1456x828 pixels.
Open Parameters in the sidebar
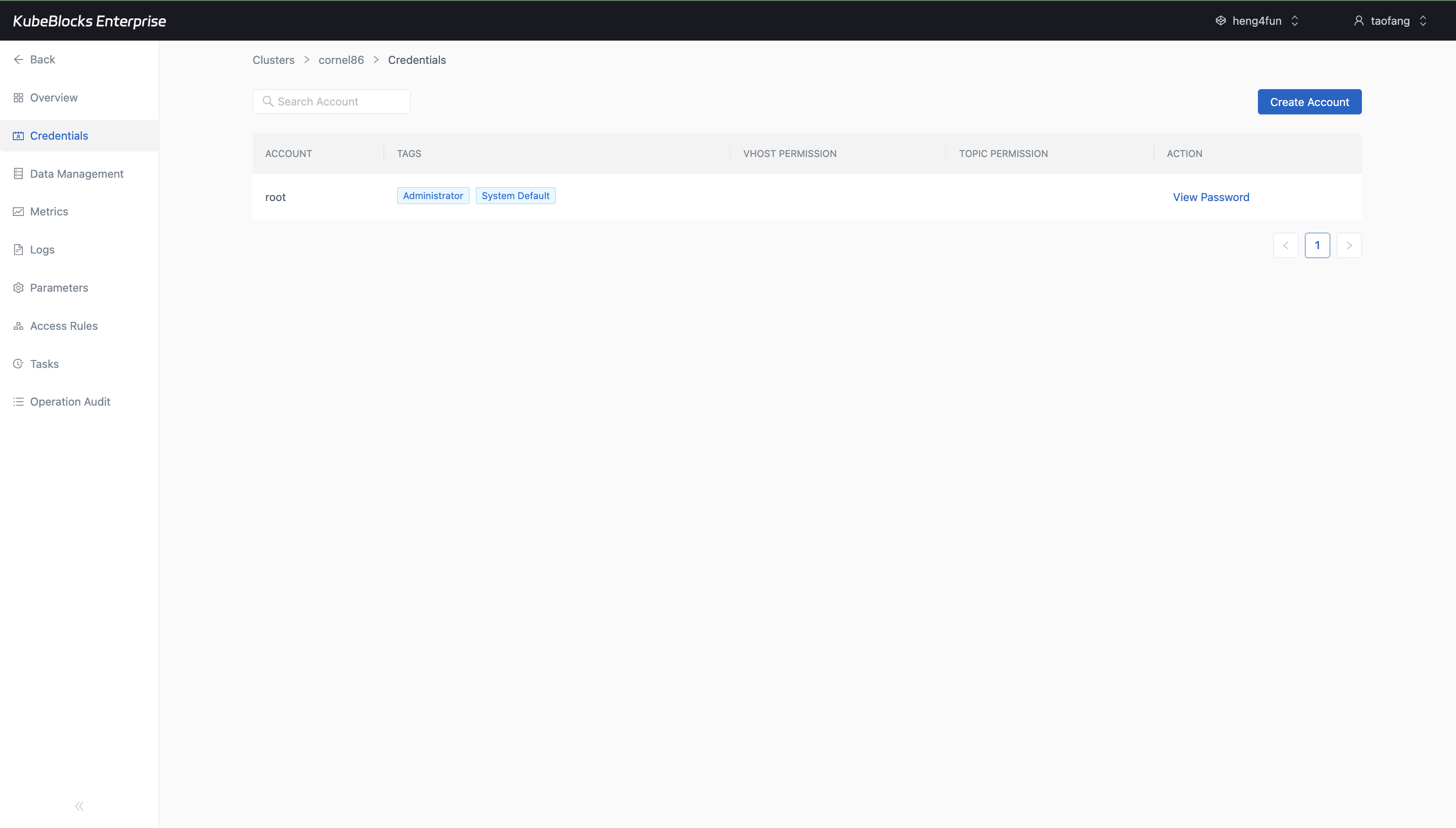80,288
